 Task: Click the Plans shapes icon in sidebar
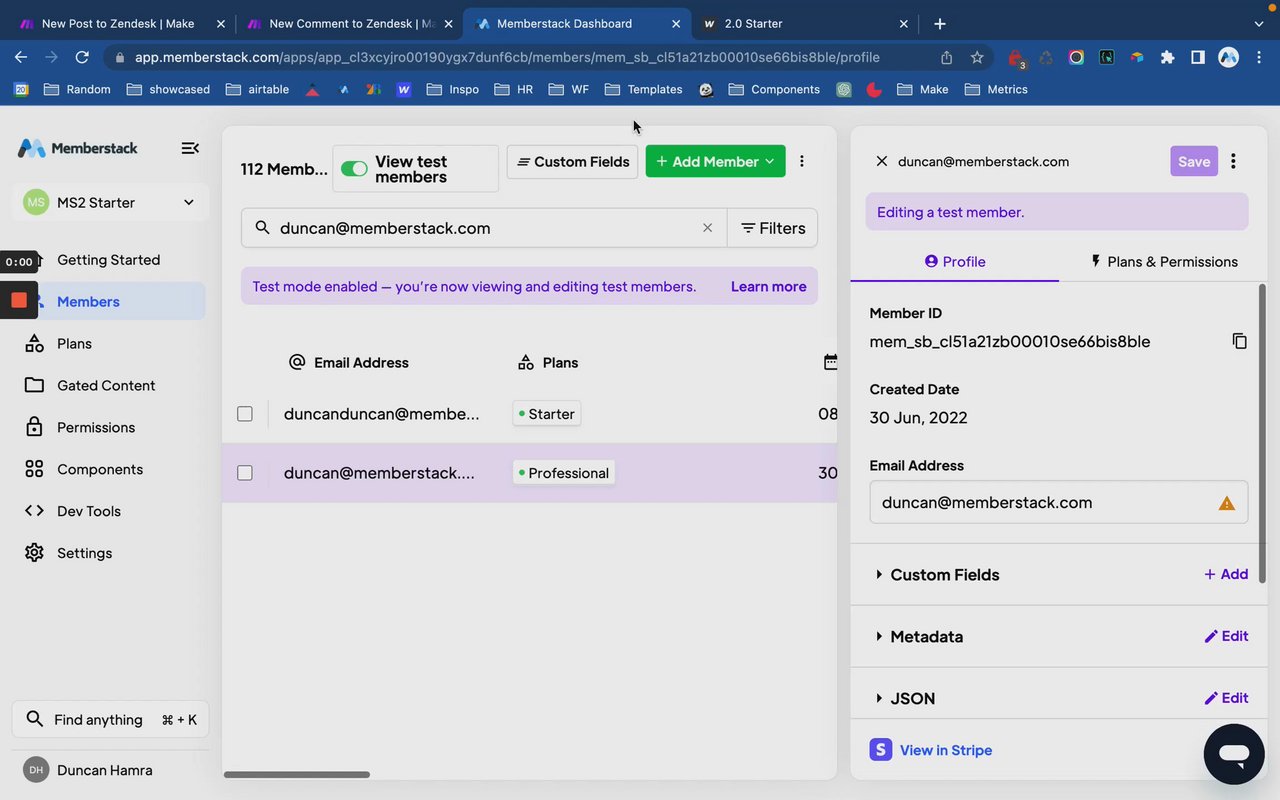34,344
